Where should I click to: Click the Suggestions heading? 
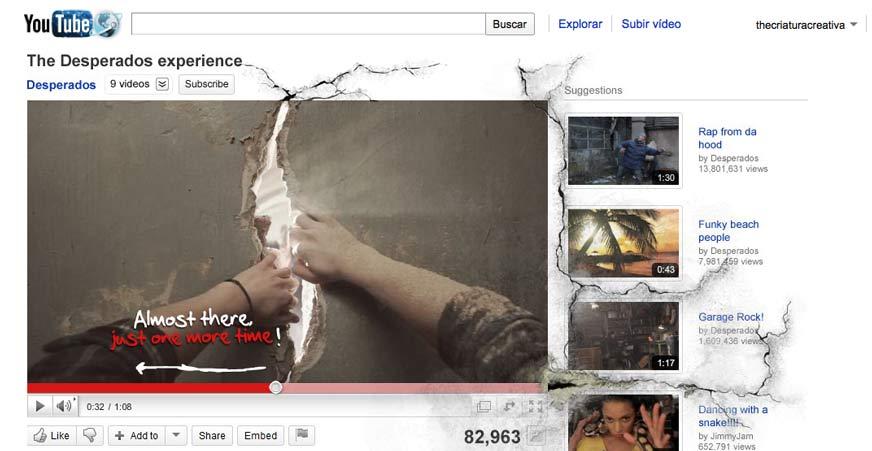click(593, 90)
